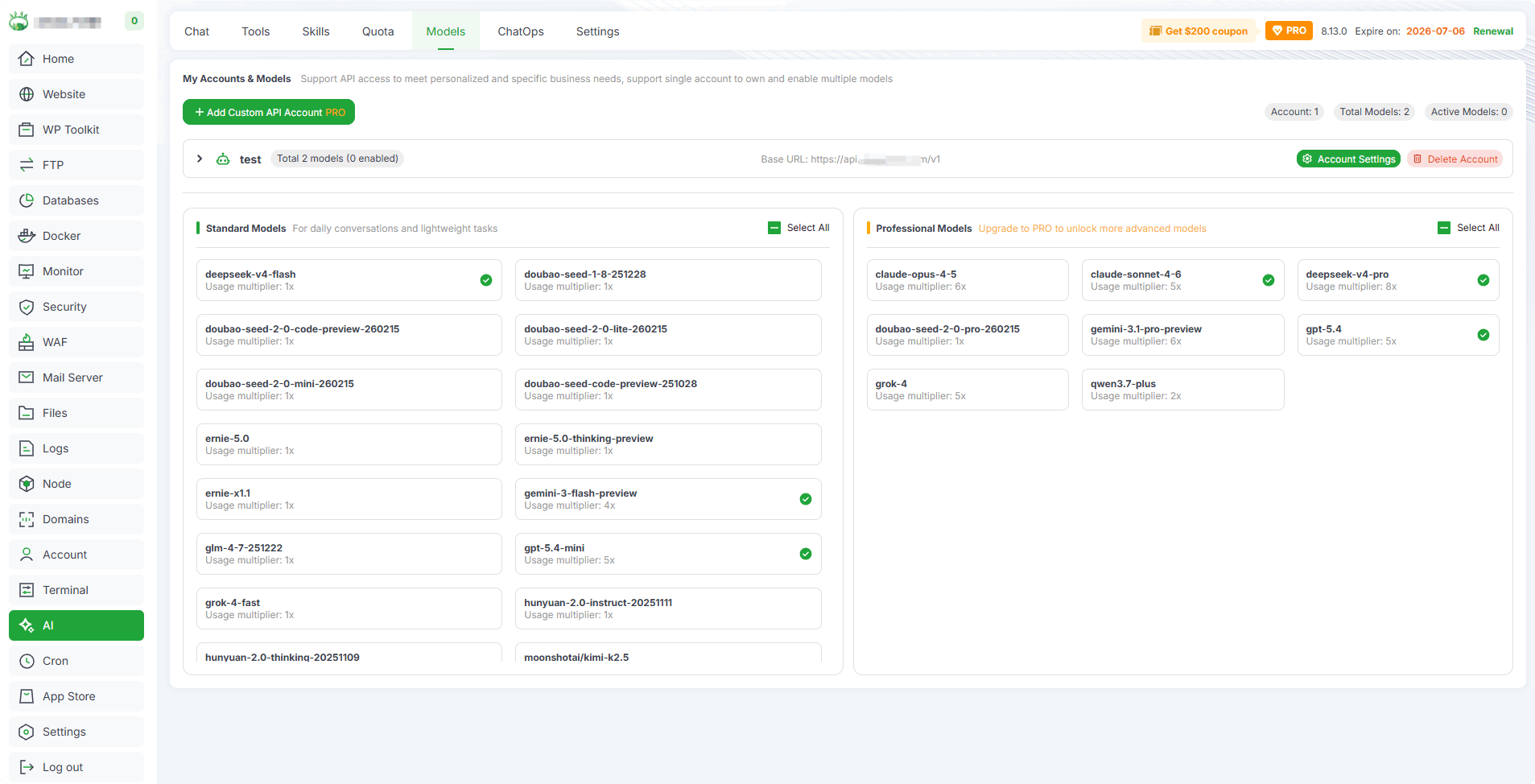Toggle Select All for Professional Models
The image size is (1535, 784).
1444,228
